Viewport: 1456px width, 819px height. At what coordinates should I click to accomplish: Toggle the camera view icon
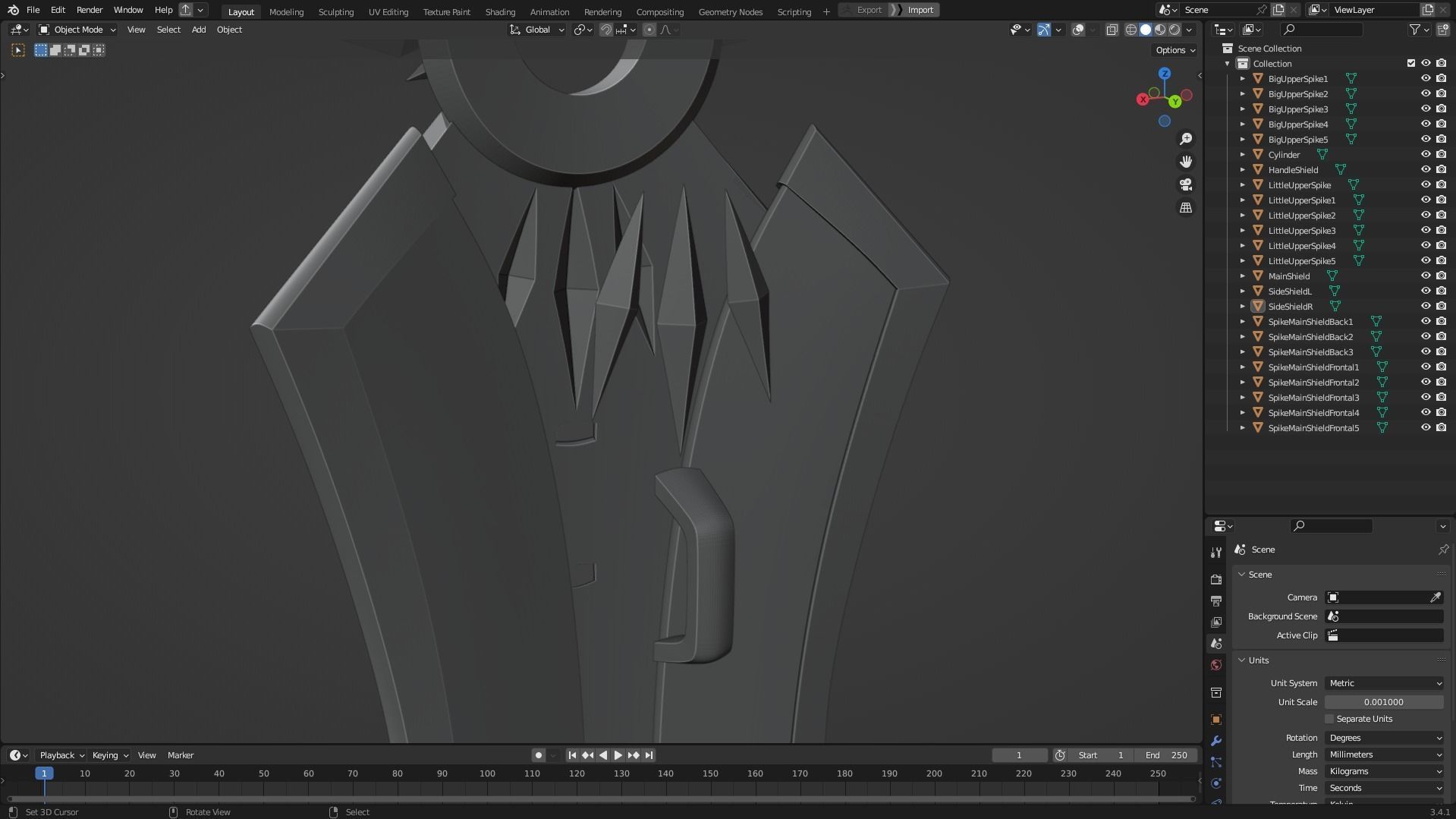pos(1185,184)
